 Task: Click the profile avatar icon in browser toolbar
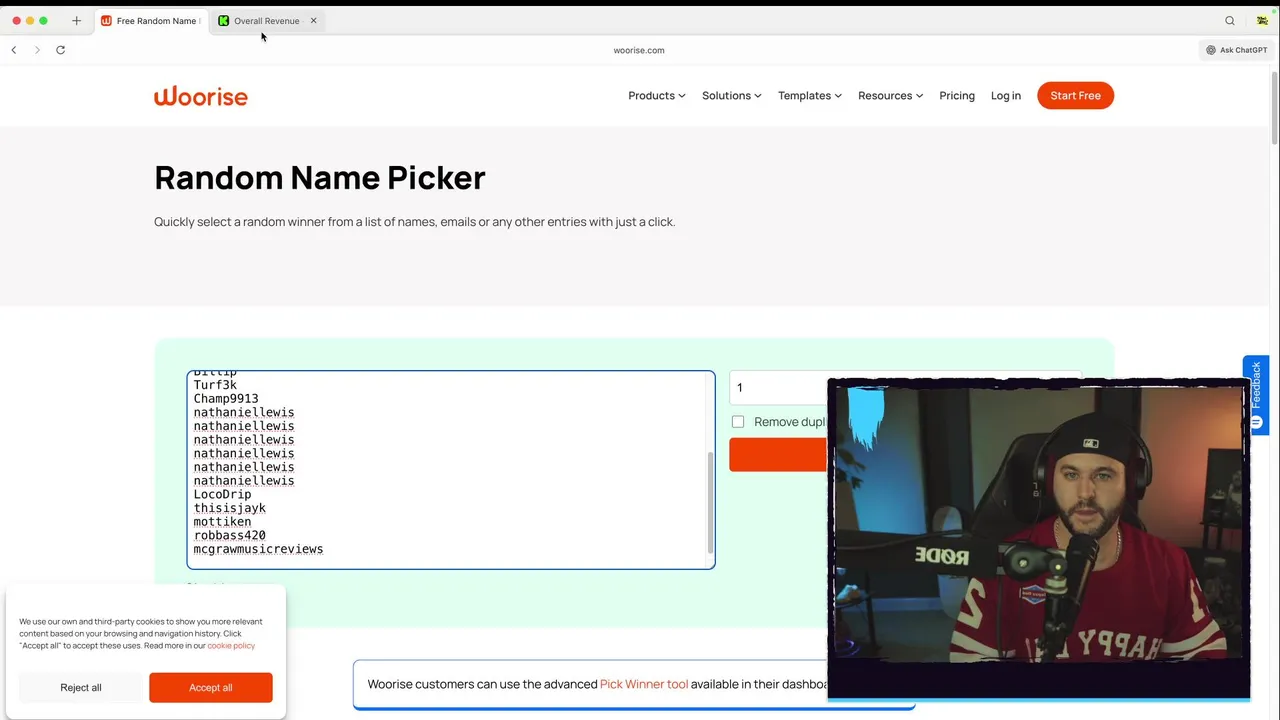(x=1262, y=20)
